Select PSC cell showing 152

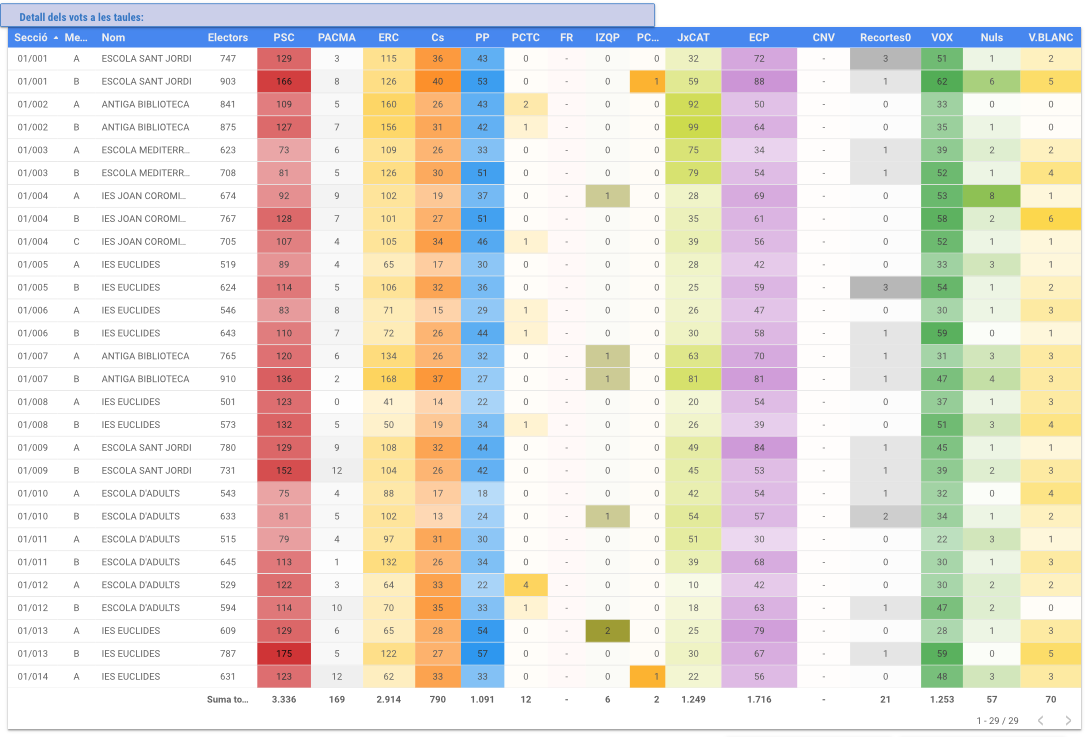[x=284, y=470]
